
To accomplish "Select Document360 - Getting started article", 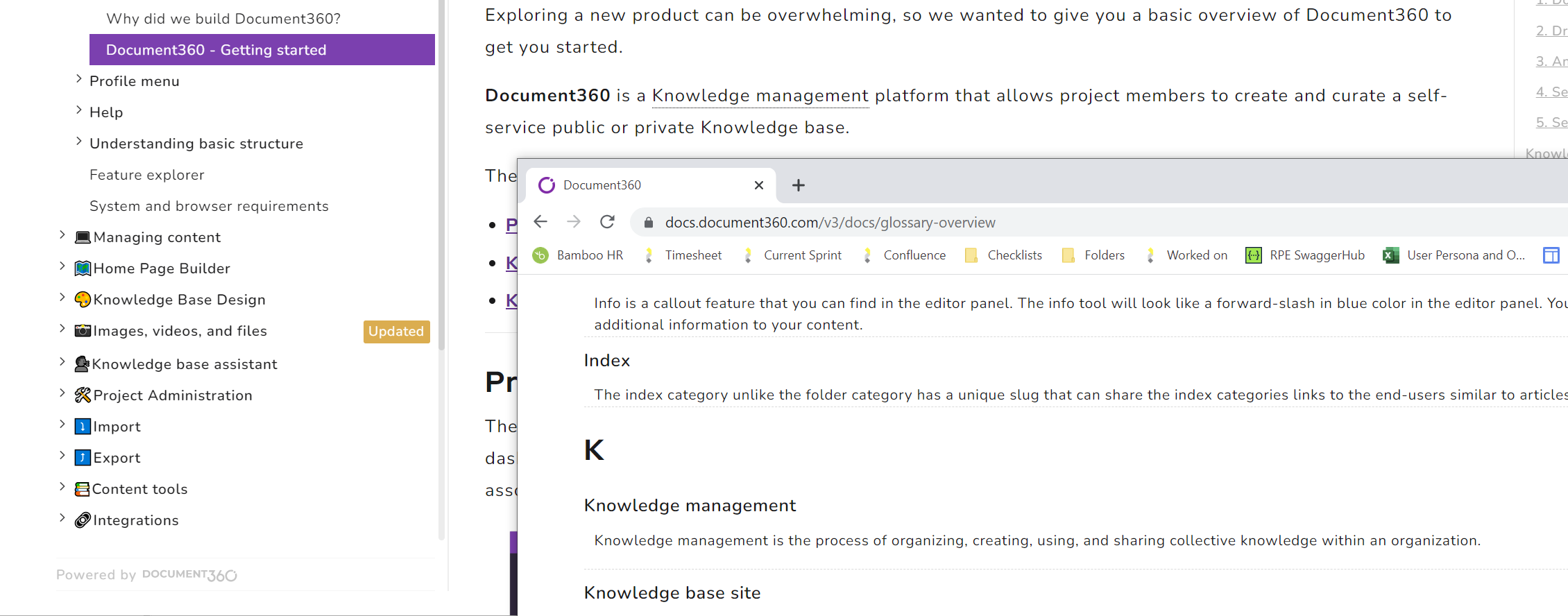I will point(262,50).
